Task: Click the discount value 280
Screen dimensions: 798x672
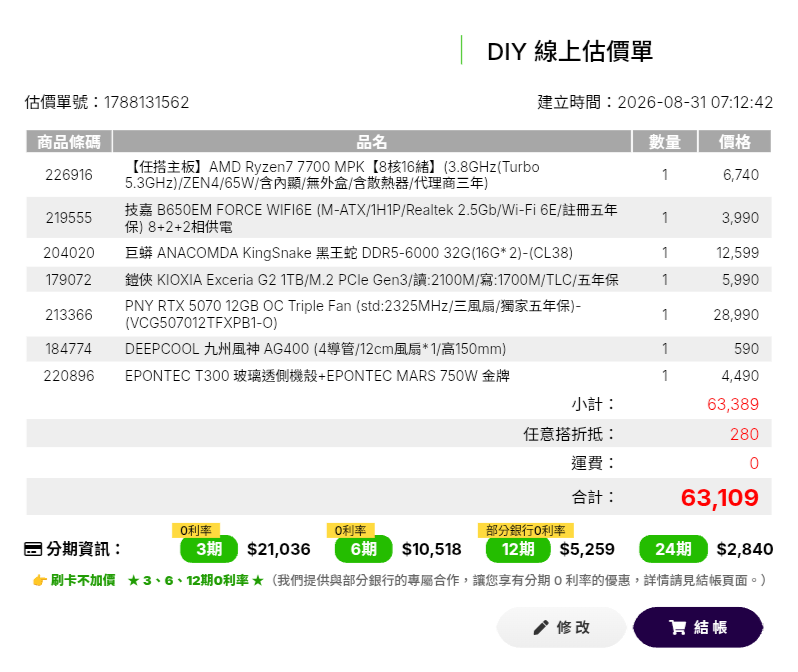Action: [x=745, y=434]
